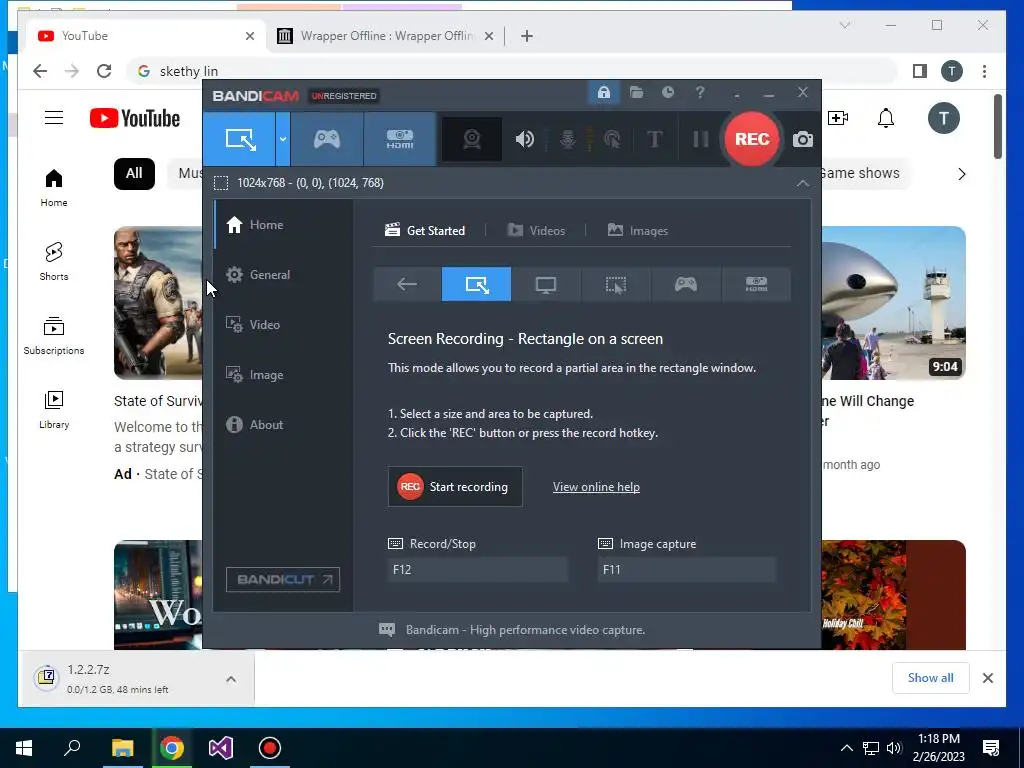This screenshot has height=768, width=1024.
Task: Click the big red REC button
Action: point(752,139)
